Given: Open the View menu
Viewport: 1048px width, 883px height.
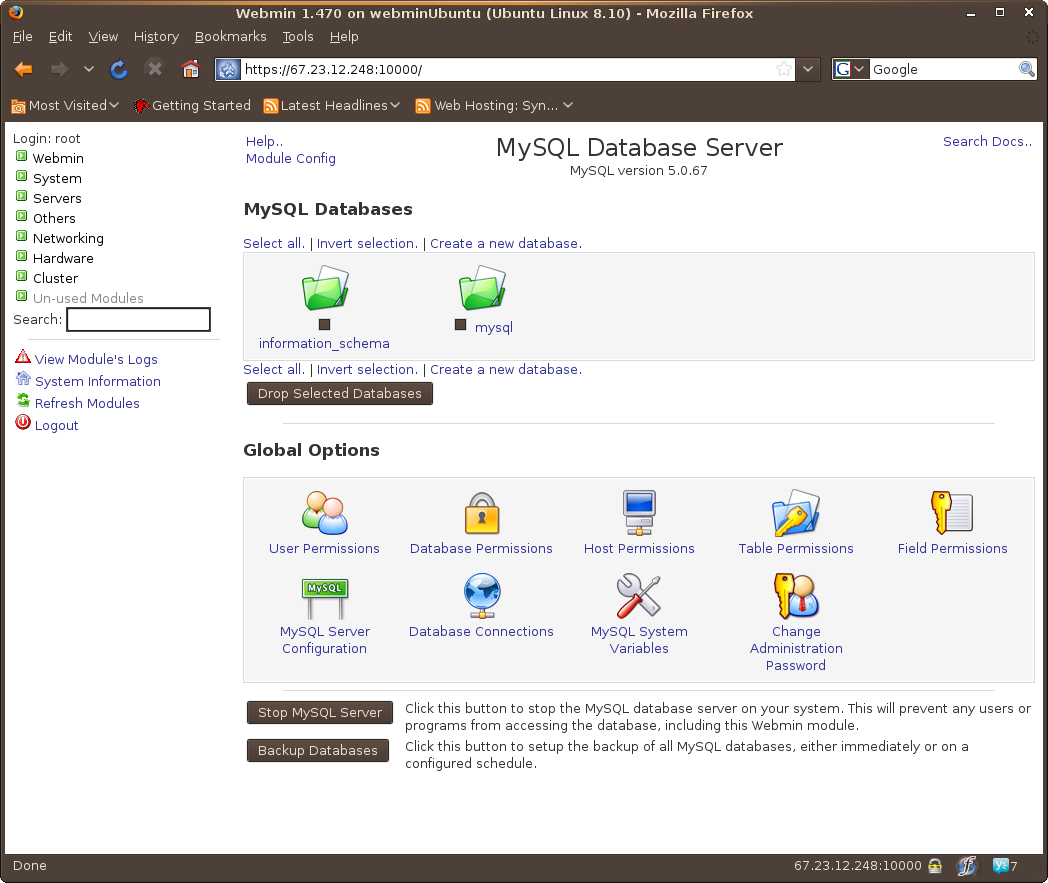Looking at the screenshot, I should (103, 37).
